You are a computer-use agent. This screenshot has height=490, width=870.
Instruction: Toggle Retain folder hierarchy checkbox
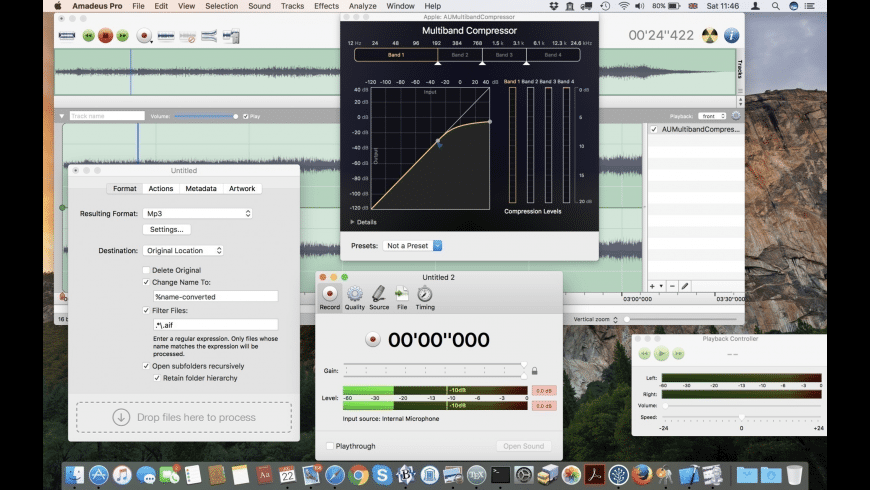(x=157, y=378)
